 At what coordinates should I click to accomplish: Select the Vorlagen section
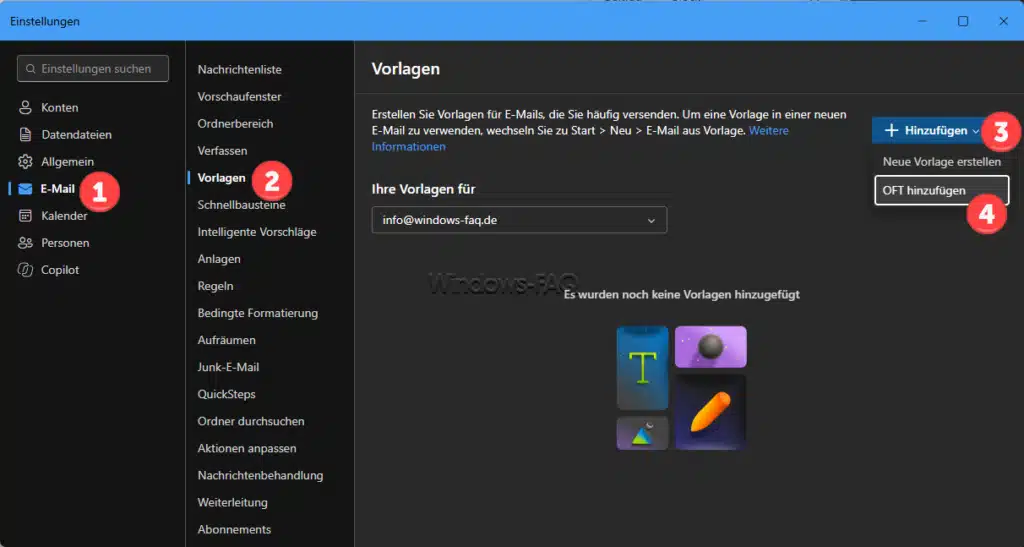pyautogui.click(x=221, y=178)
